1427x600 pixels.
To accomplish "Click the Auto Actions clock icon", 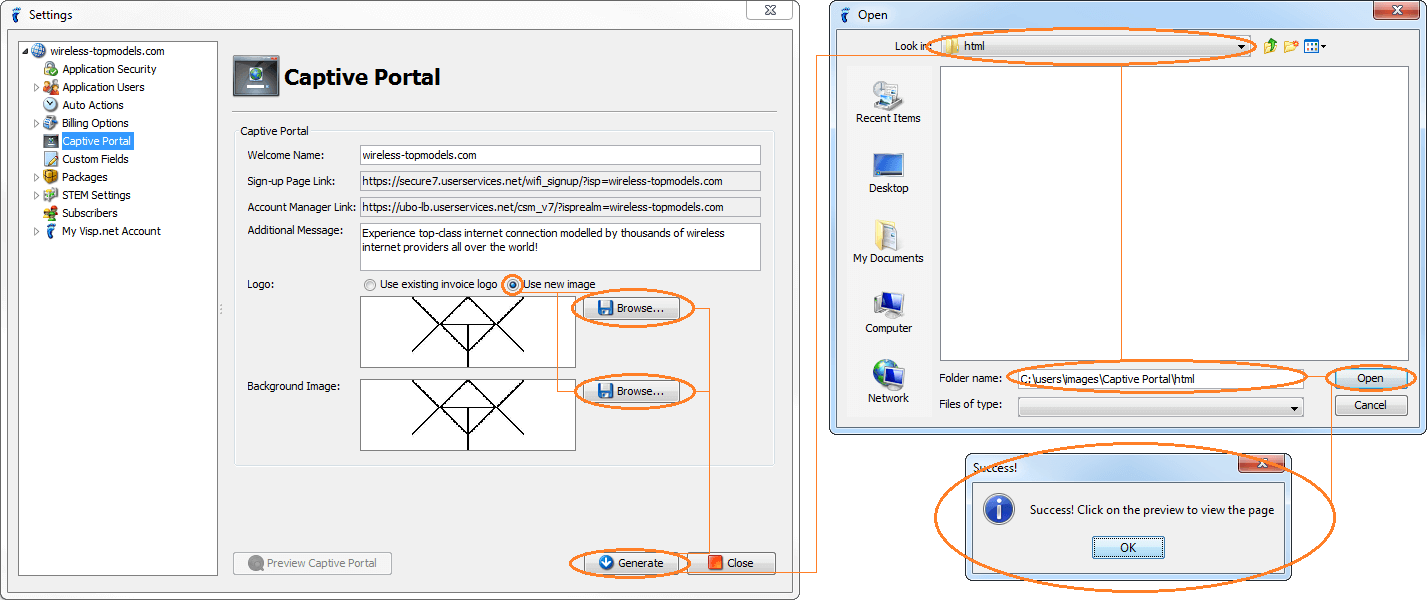I will (x=51, y=105).
